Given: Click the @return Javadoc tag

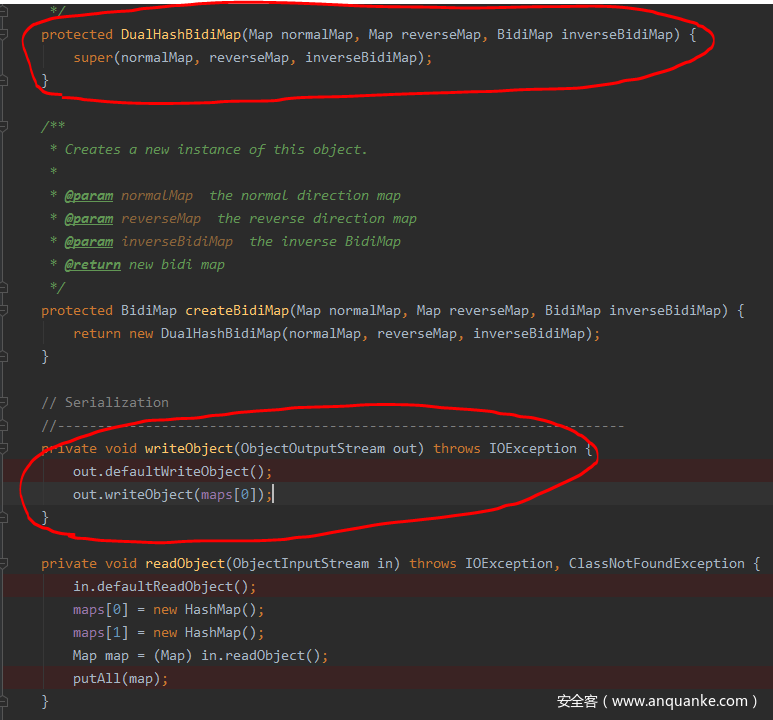Looking at the screenshot, I should [92, 265].
